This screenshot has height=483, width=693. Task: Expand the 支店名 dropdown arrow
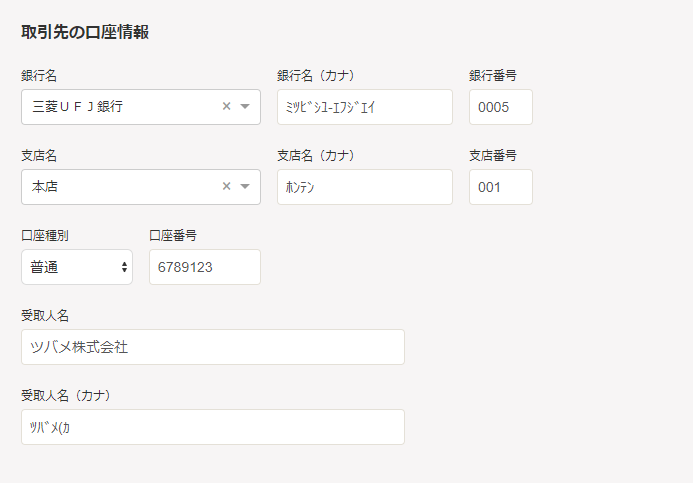point(245,186)
